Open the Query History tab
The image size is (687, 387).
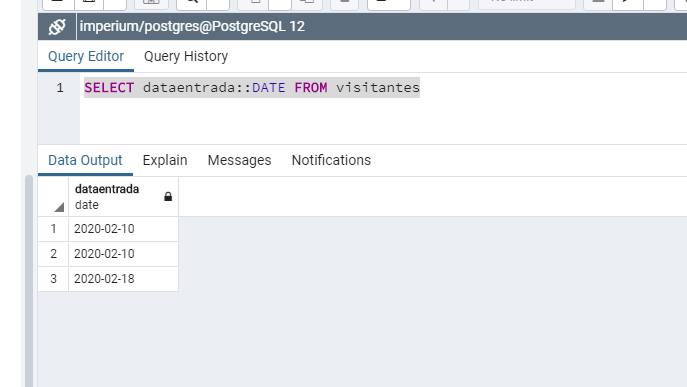(x=186, y=56)
